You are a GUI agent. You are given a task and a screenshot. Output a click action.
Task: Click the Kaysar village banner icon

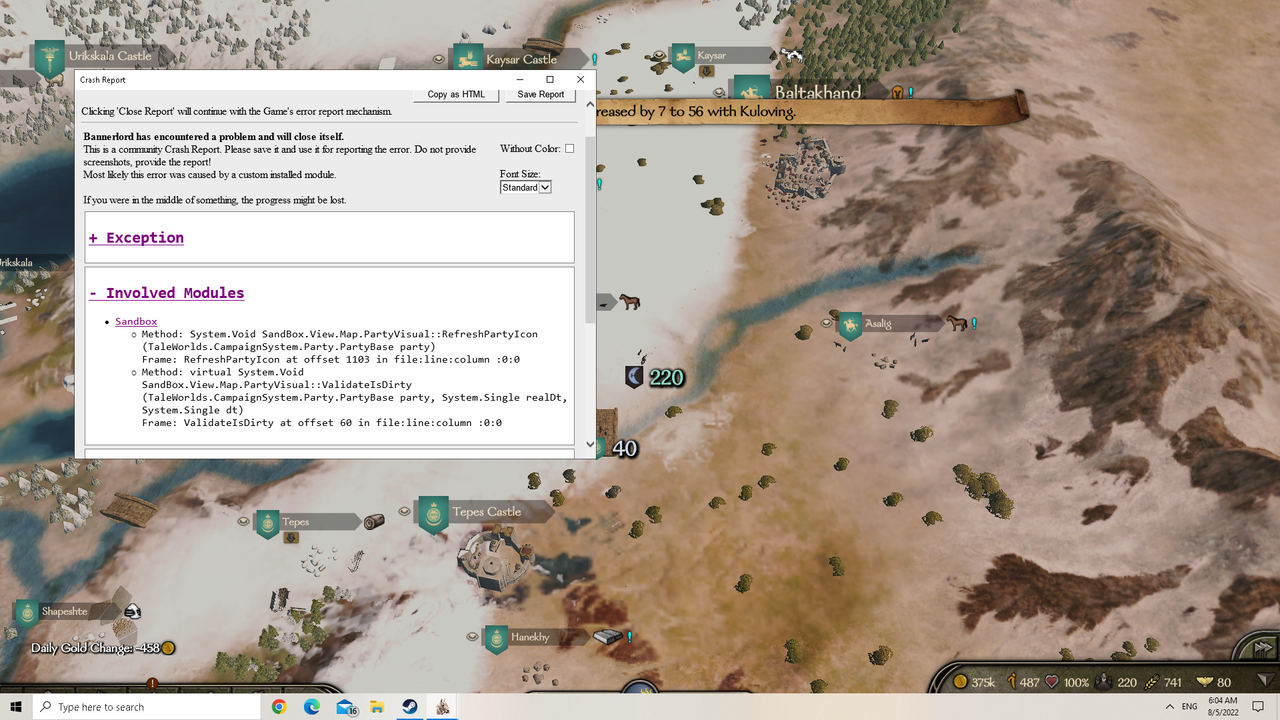(x=682, y=57)
